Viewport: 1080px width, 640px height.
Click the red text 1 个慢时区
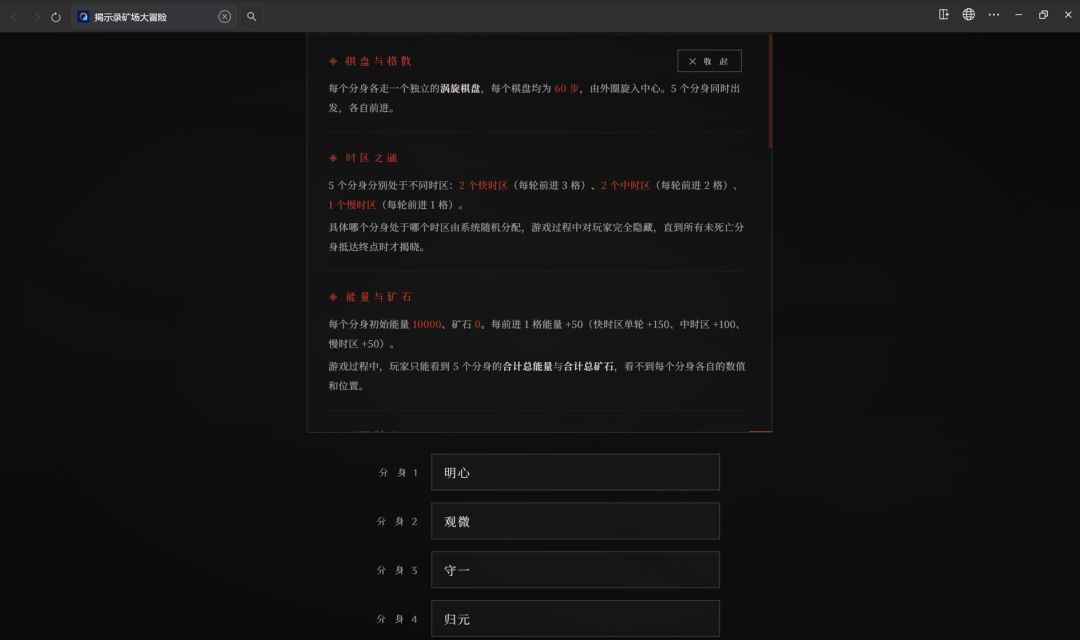point(352,205)
